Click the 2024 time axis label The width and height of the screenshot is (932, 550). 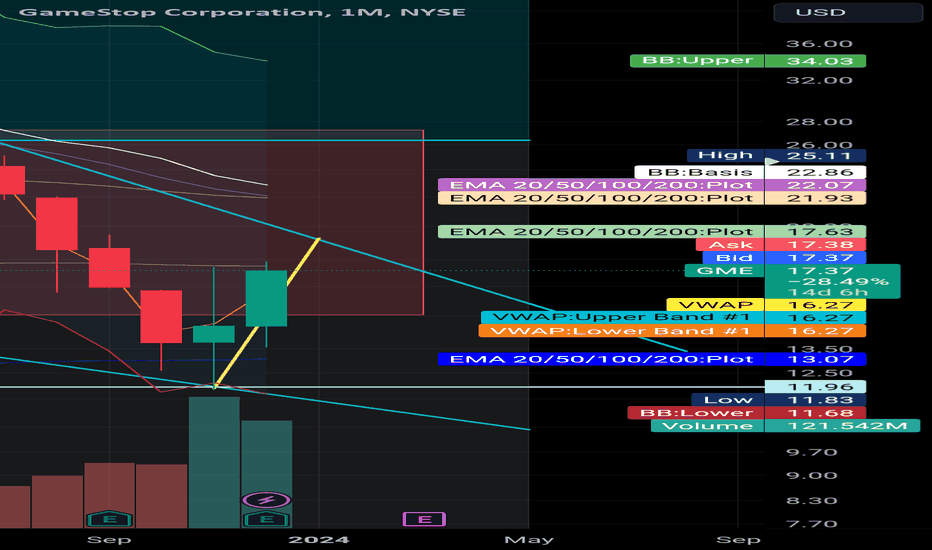point(319,540)
